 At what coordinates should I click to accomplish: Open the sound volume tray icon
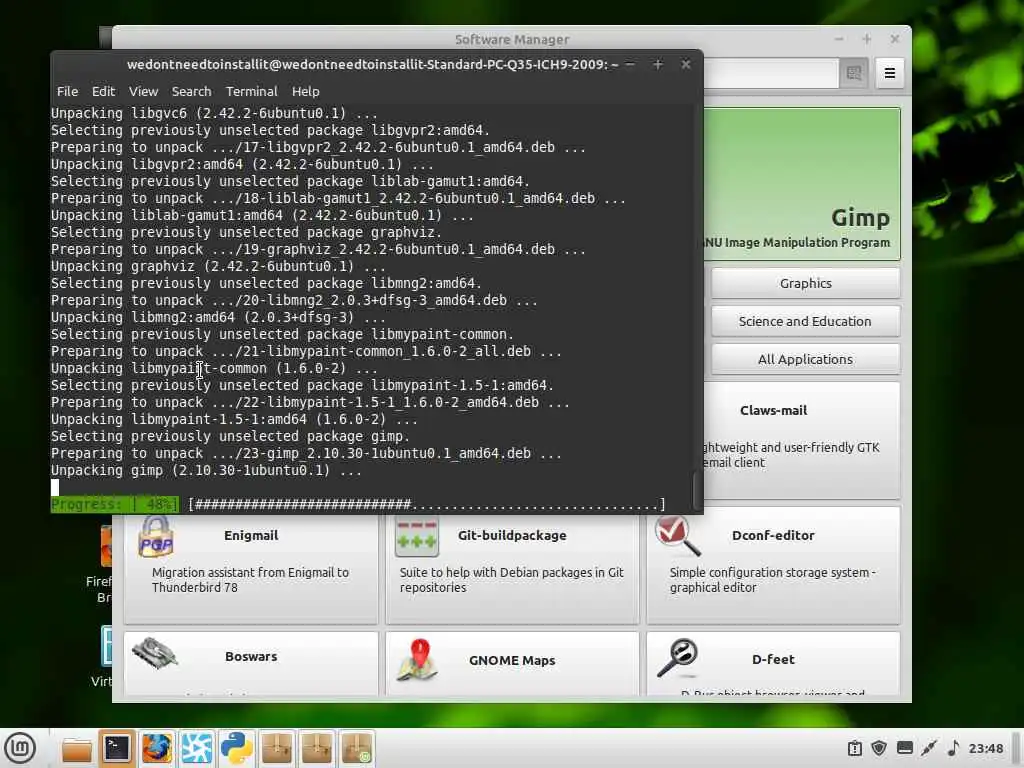[953, 748]
